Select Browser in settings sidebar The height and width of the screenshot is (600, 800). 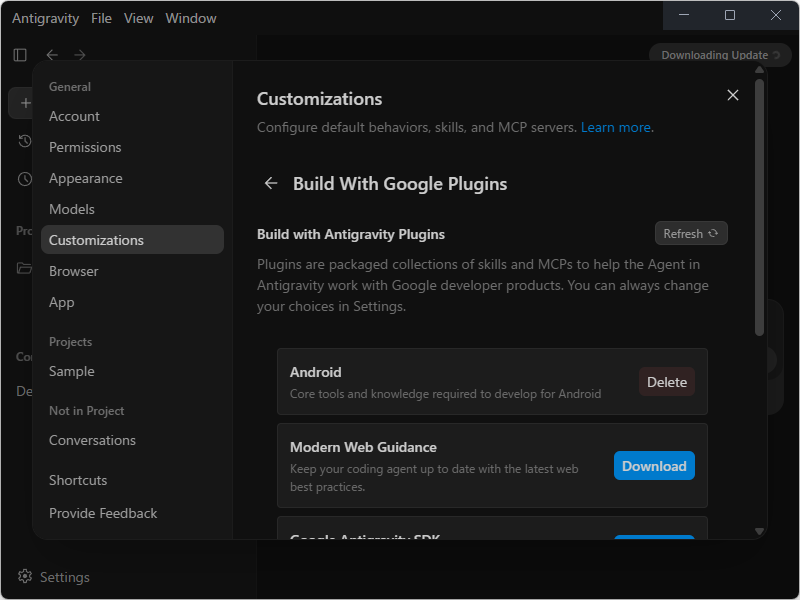(x=132, y=271)
